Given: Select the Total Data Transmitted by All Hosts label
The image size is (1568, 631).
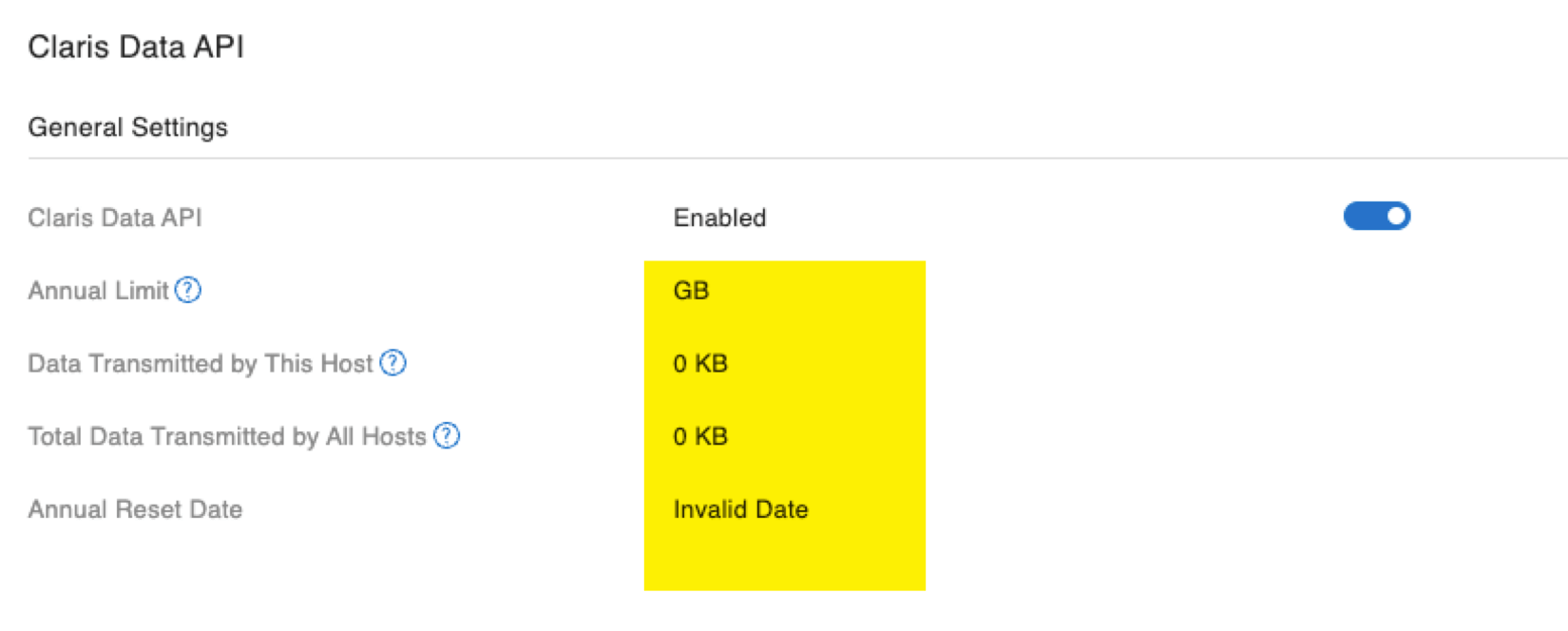Looking at the screenshot, I should pyautogui.click(x=227, y=436).
